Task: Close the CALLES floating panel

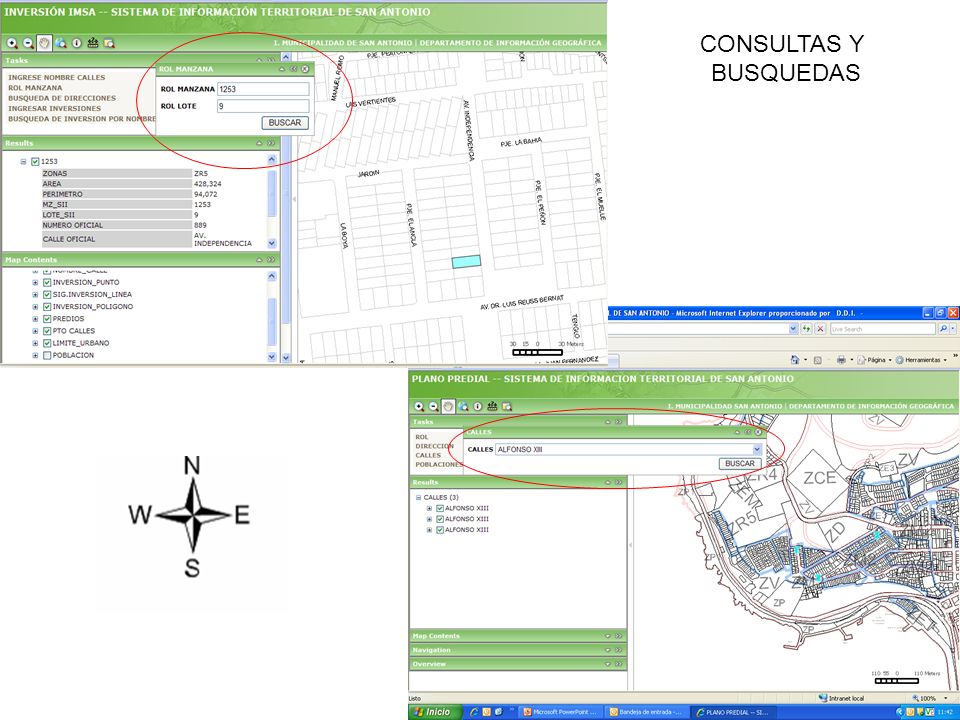Action: (x=758, y=432)
